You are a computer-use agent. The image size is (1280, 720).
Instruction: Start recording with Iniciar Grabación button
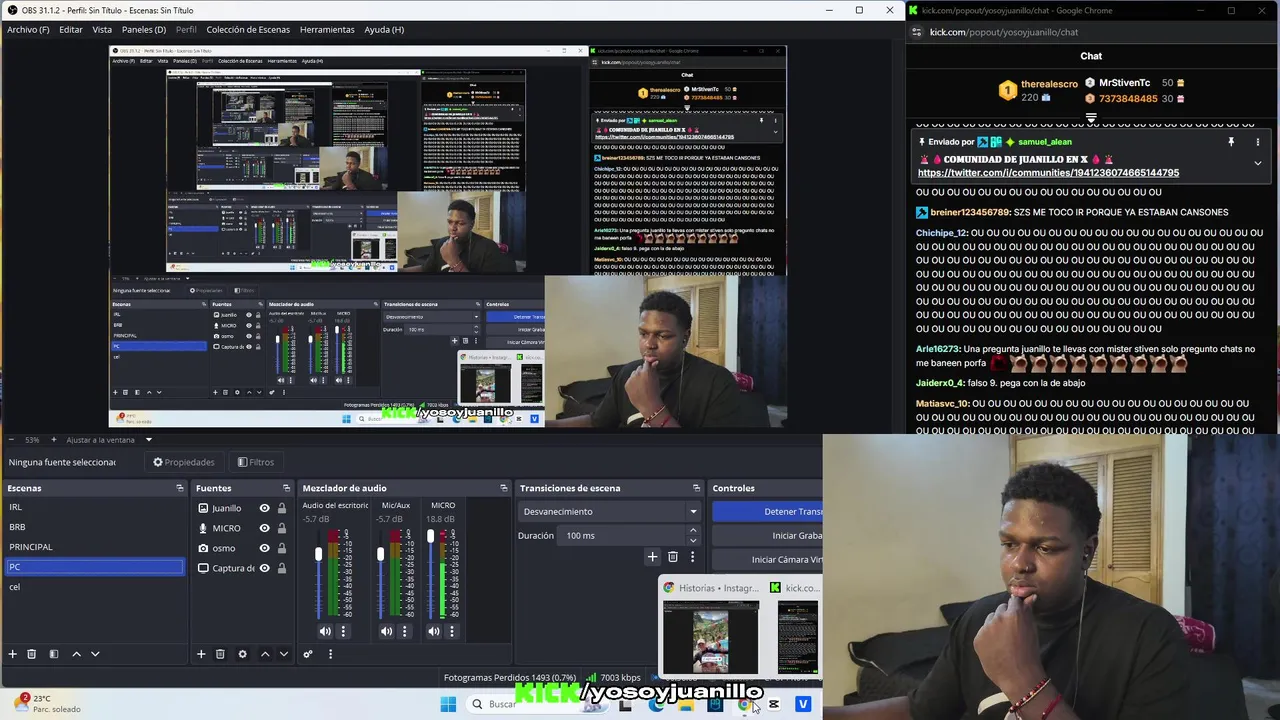tap(767, 535)
